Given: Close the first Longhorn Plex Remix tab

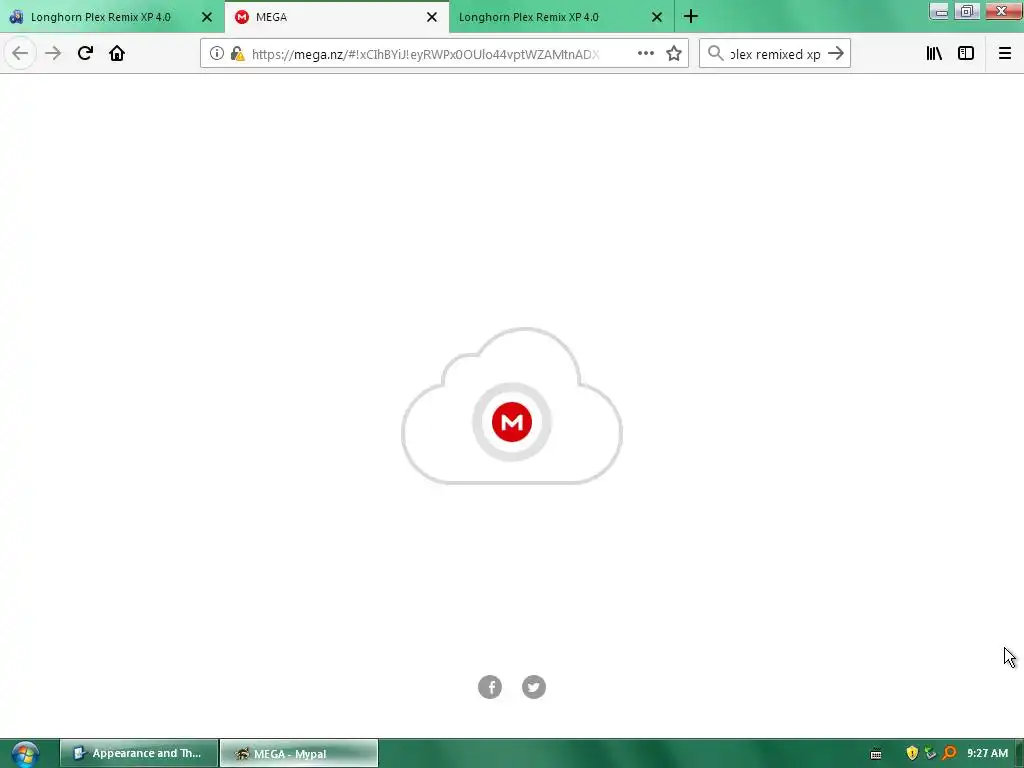Looking at the screenshot, I should (x=206, y=17).
